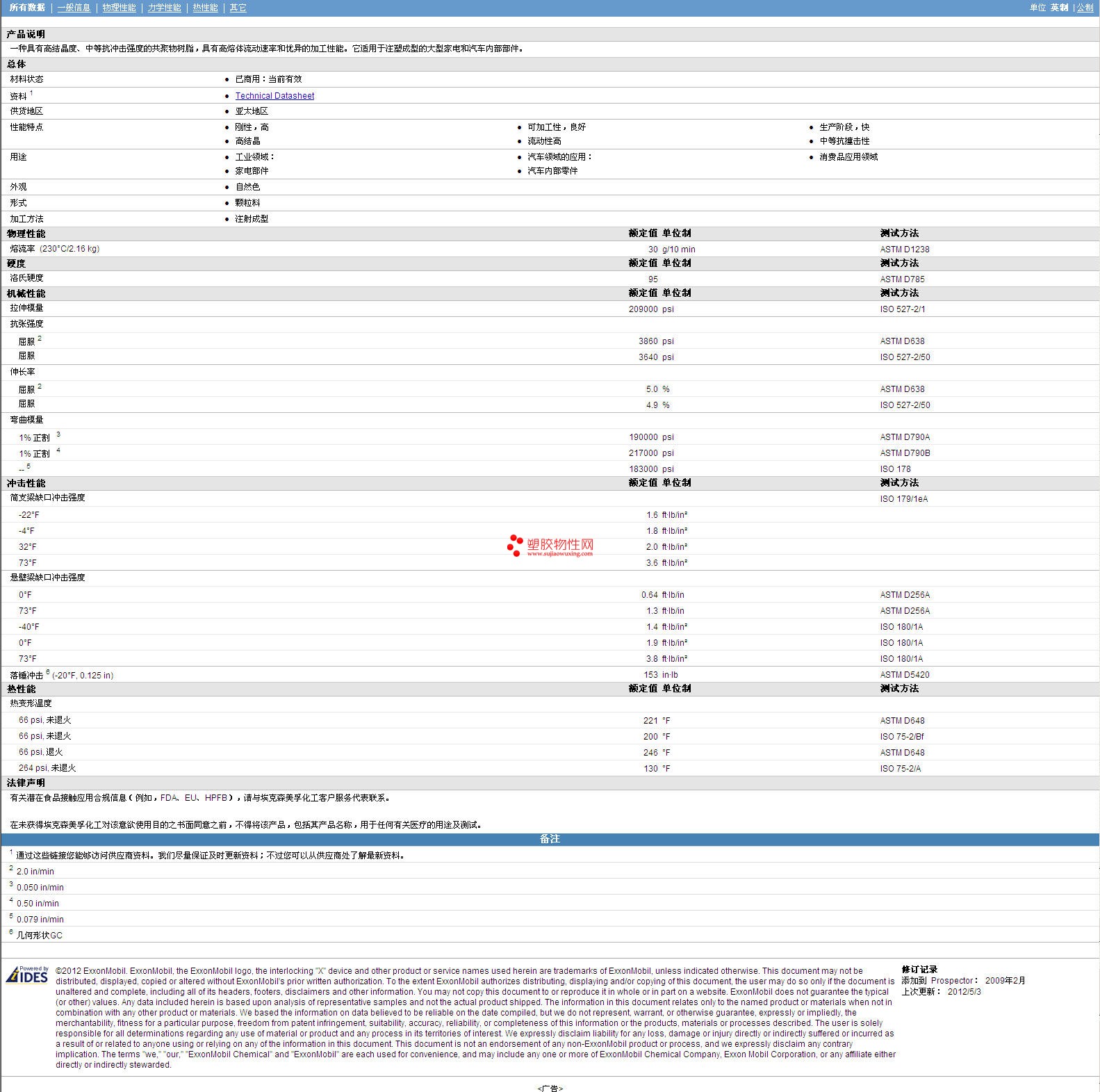Select 英制 units option

tap(1059, 8)
